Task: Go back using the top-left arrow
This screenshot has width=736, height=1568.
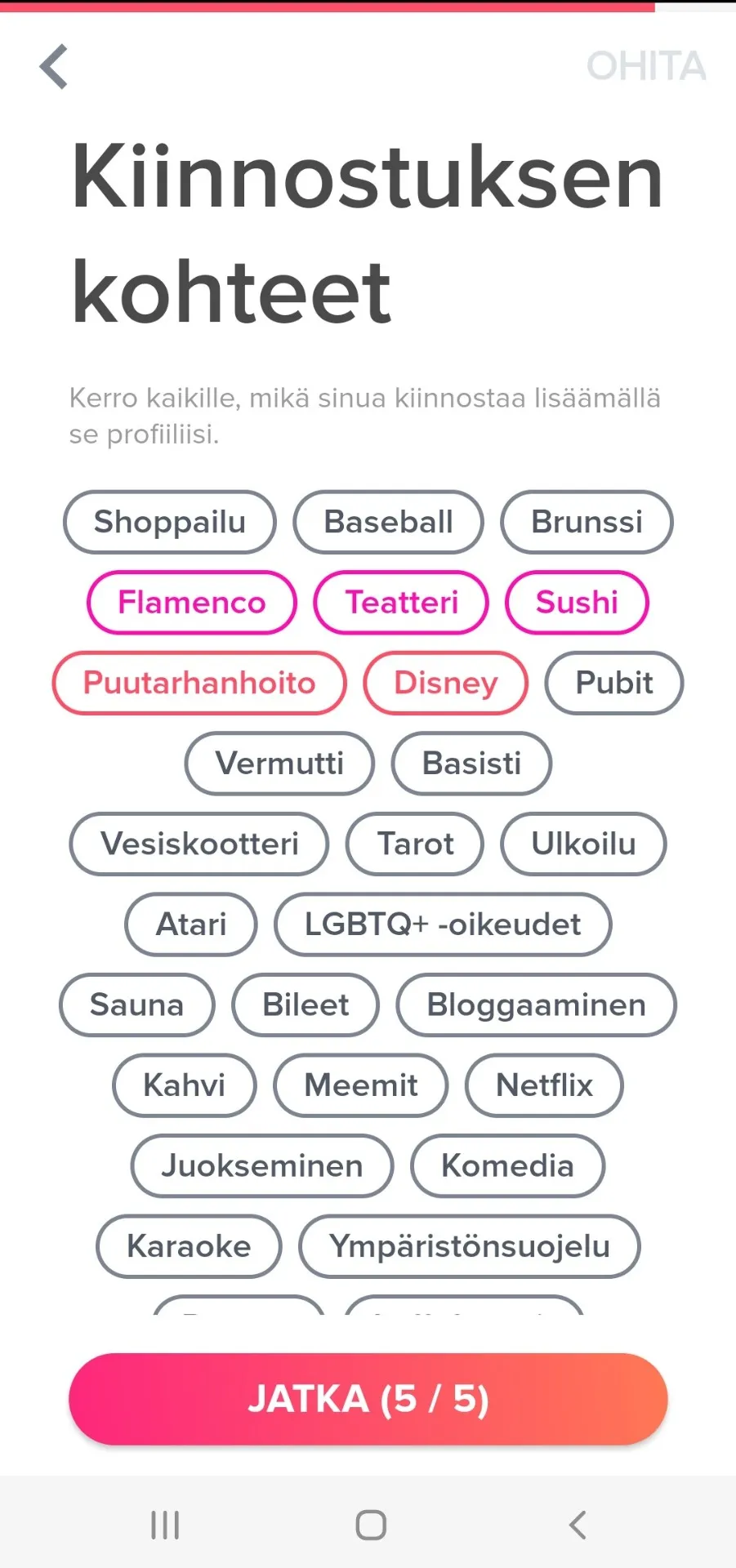Action: tap(54, 66)
